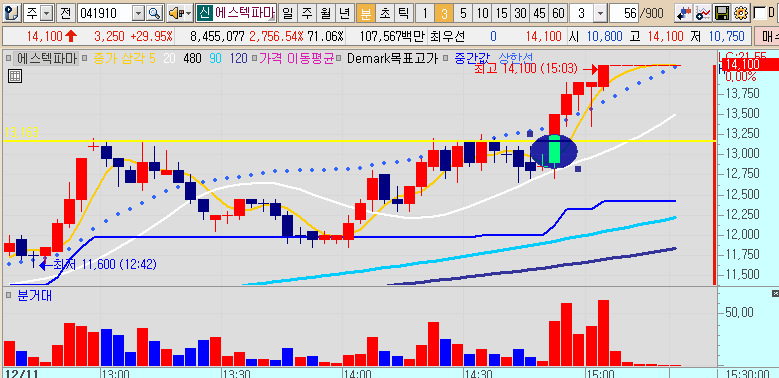Select the 중간값 indicator legend
This screenshot has width=779, height=378.
[x=471, y=59]
